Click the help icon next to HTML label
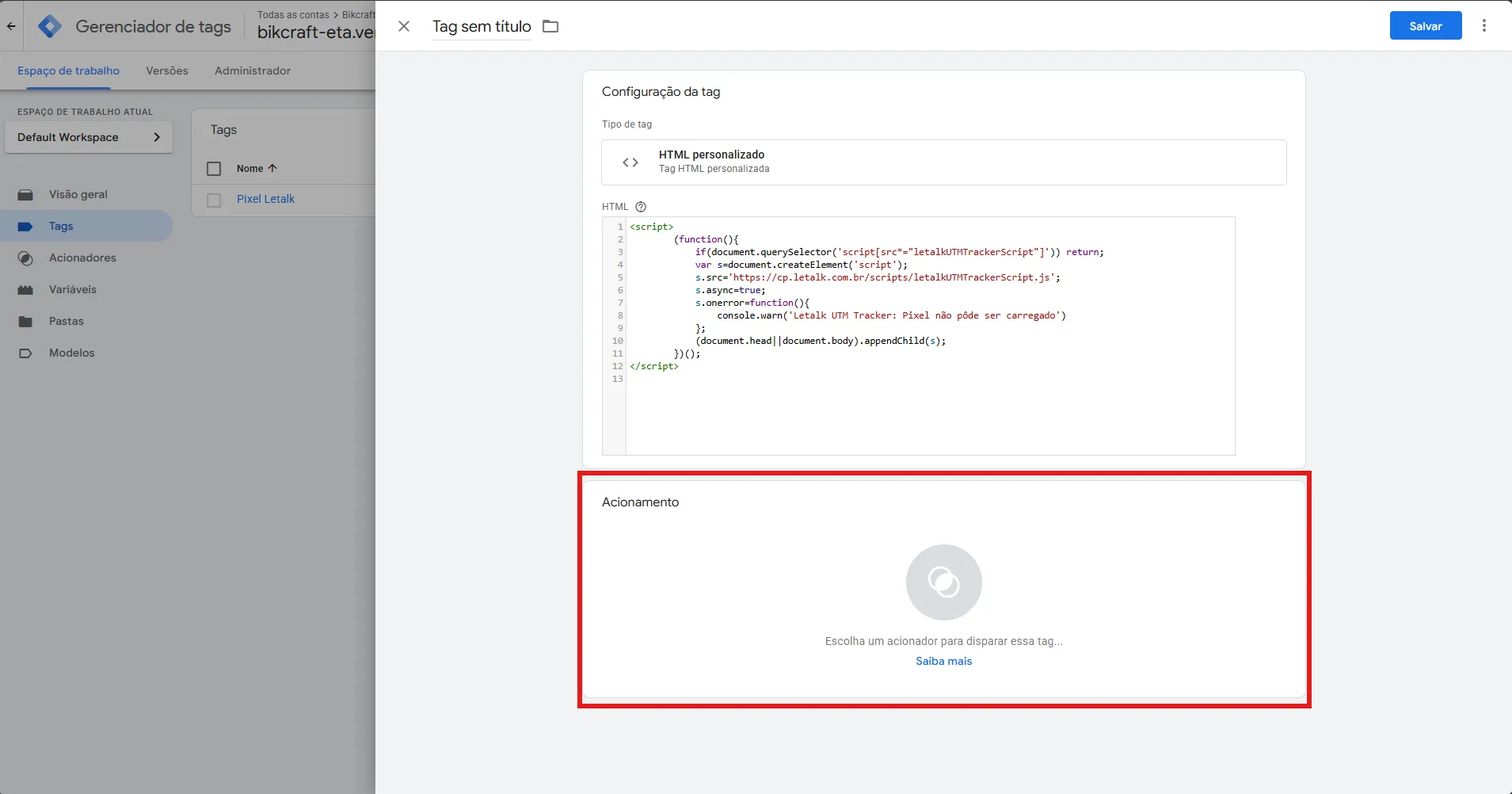The image size is (1512, 794). (x=641, y=207)
